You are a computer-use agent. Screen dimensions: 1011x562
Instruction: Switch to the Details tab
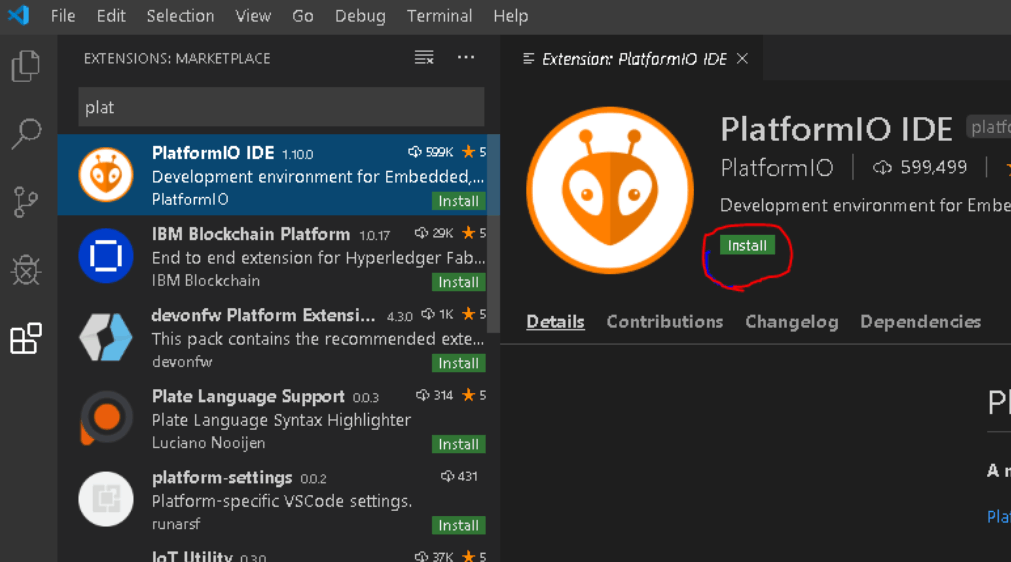pos(555,322)
